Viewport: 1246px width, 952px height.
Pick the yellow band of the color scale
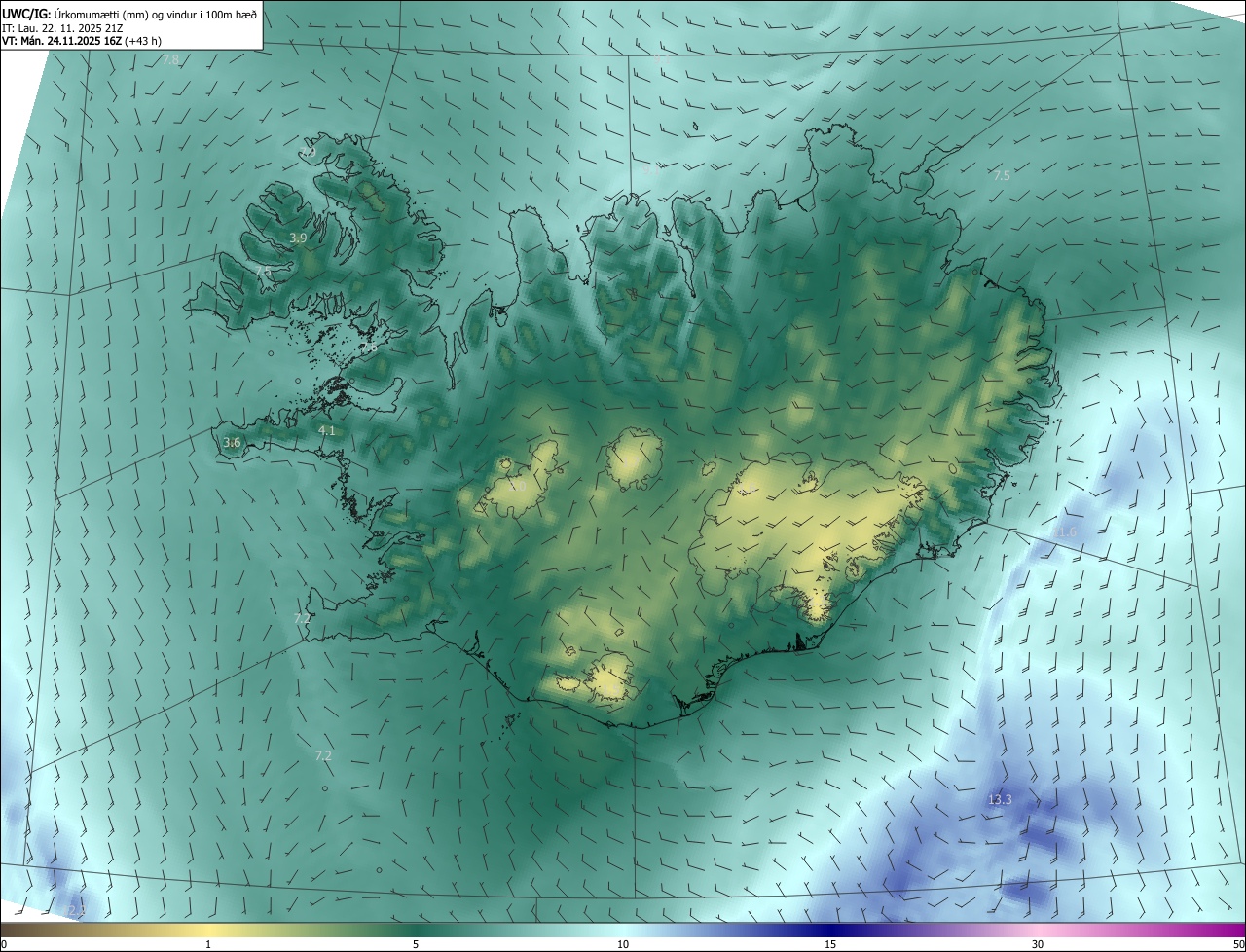pos(209,931)
